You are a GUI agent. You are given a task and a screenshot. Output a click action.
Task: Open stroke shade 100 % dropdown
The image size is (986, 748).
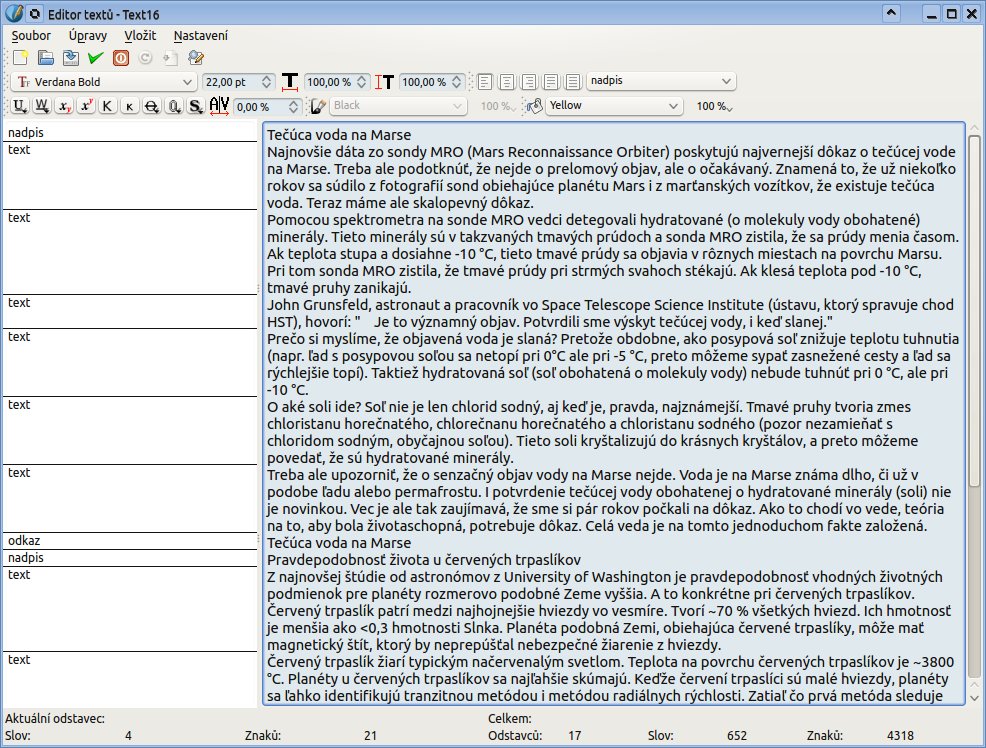pyautogui.click(x=498, y=106)
